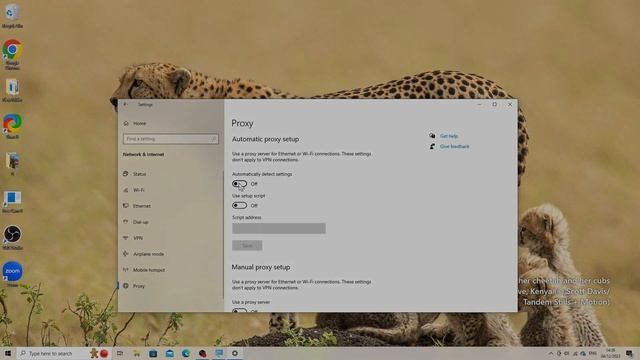640x360 pixels.
Task: Click the Proxy globe icon in sidebar
Action: pos(126,286)
